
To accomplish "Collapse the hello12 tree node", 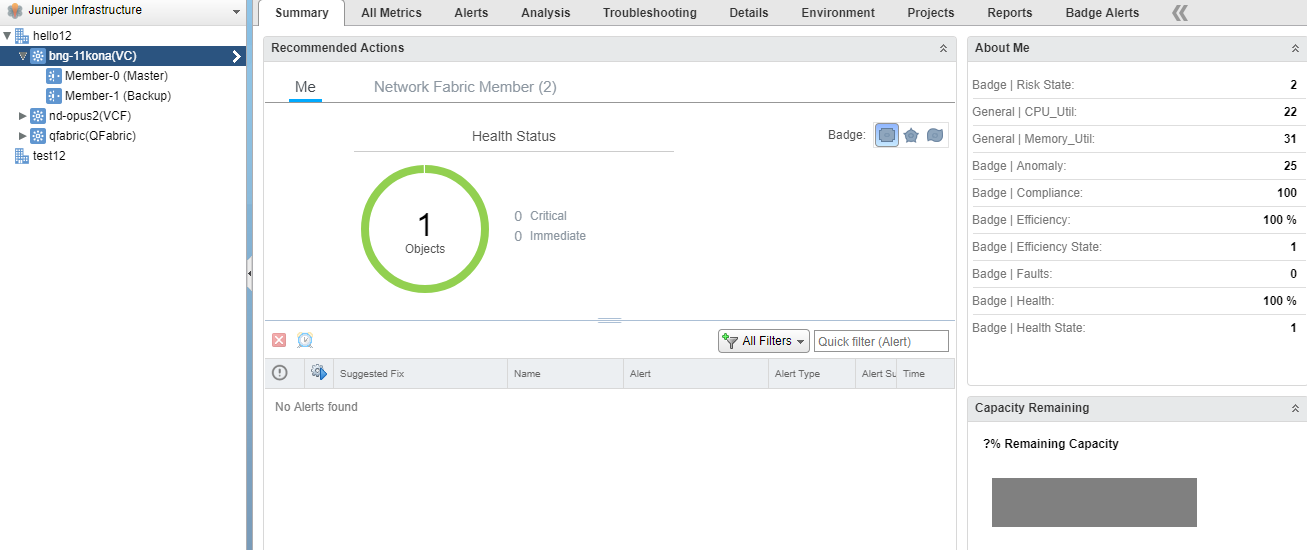I will [x=7, y=36].
